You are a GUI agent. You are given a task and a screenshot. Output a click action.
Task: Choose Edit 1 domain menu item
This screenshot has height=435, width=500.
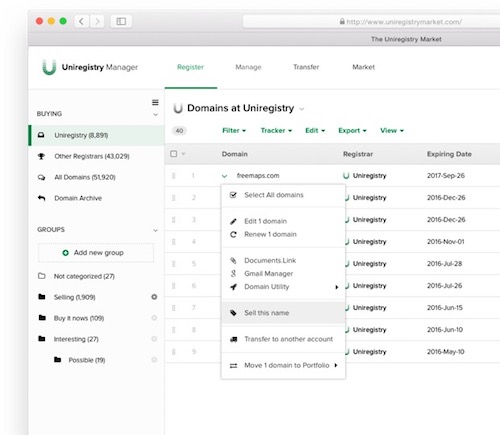283,221
